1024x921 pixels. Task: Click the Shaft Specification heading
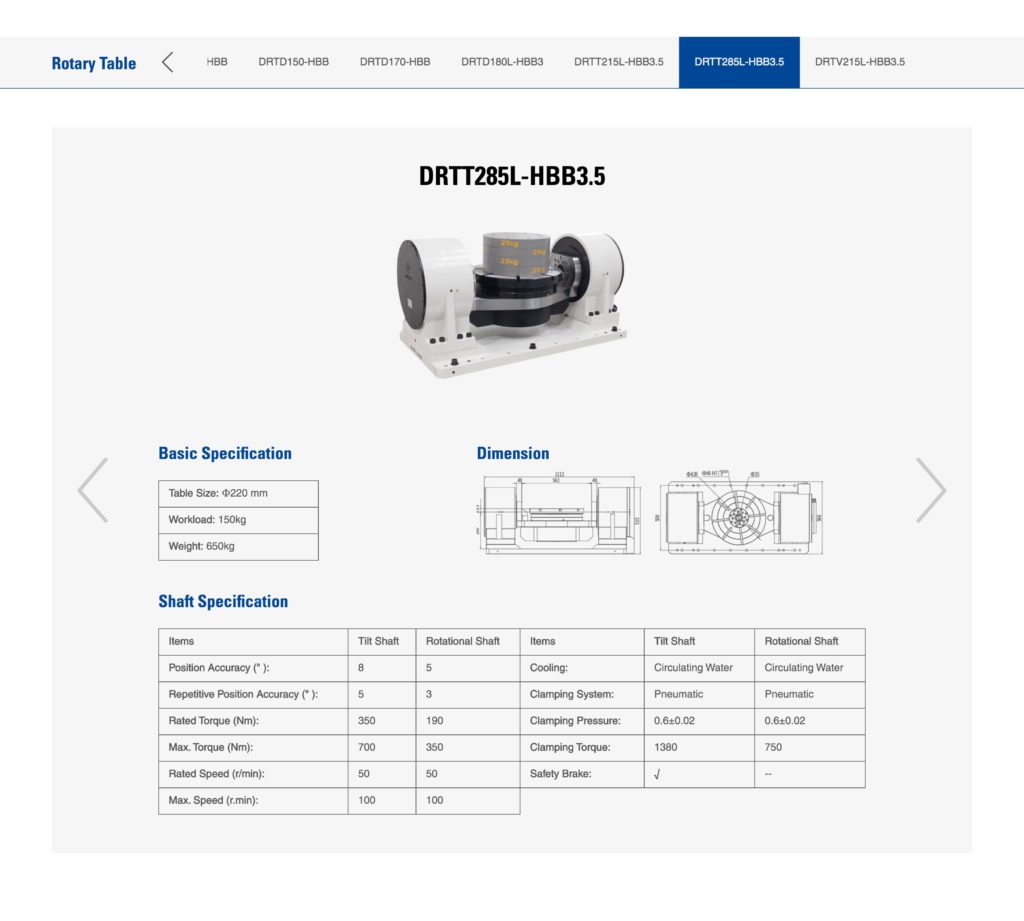point(223,601)
